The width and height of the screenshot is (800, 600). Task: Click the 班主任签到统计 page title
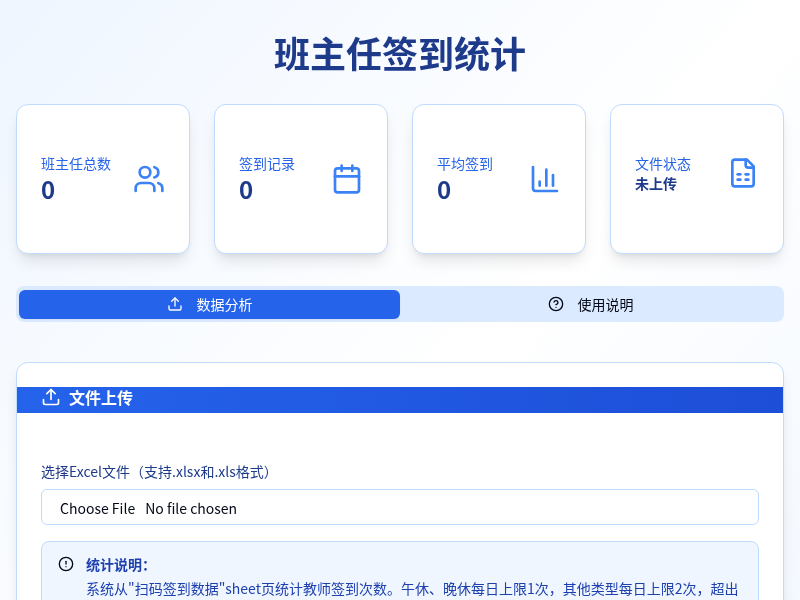[x=399, y=55]
